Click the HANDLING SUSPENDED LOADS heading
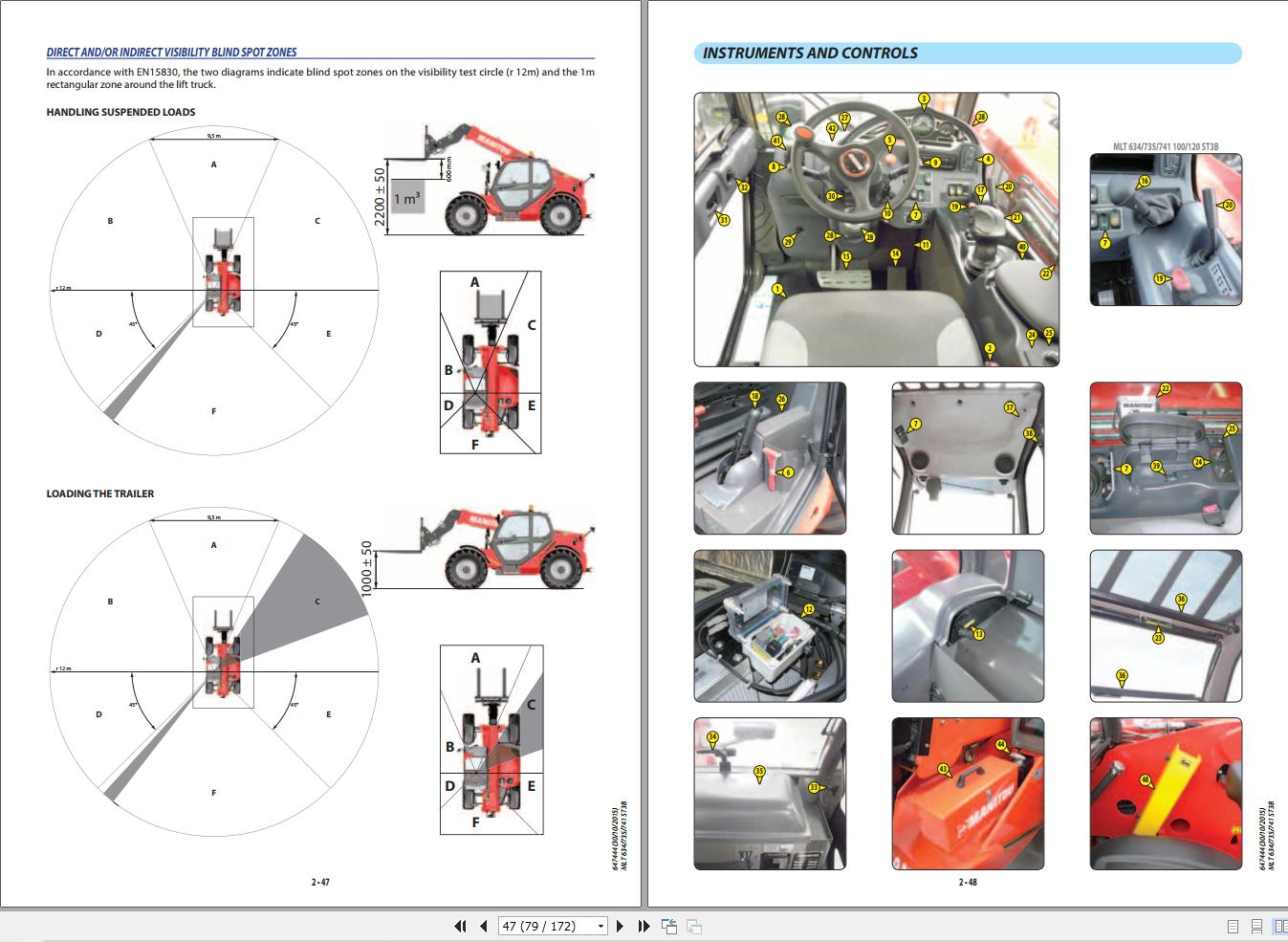 (120, 112)
